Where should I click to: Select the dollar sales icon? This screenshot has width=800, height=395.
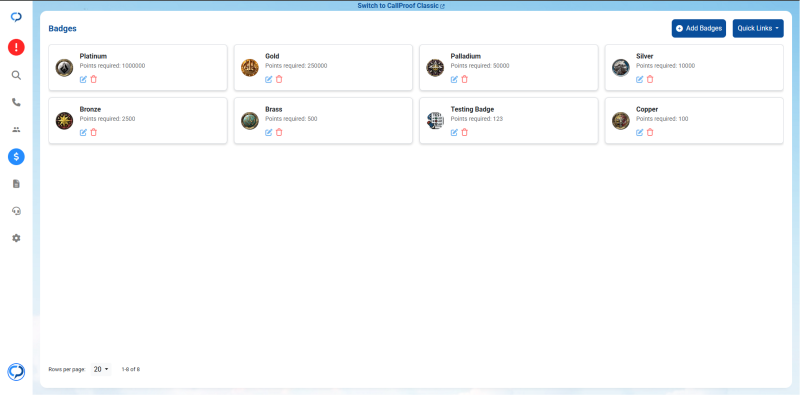[x=16, y=157]
